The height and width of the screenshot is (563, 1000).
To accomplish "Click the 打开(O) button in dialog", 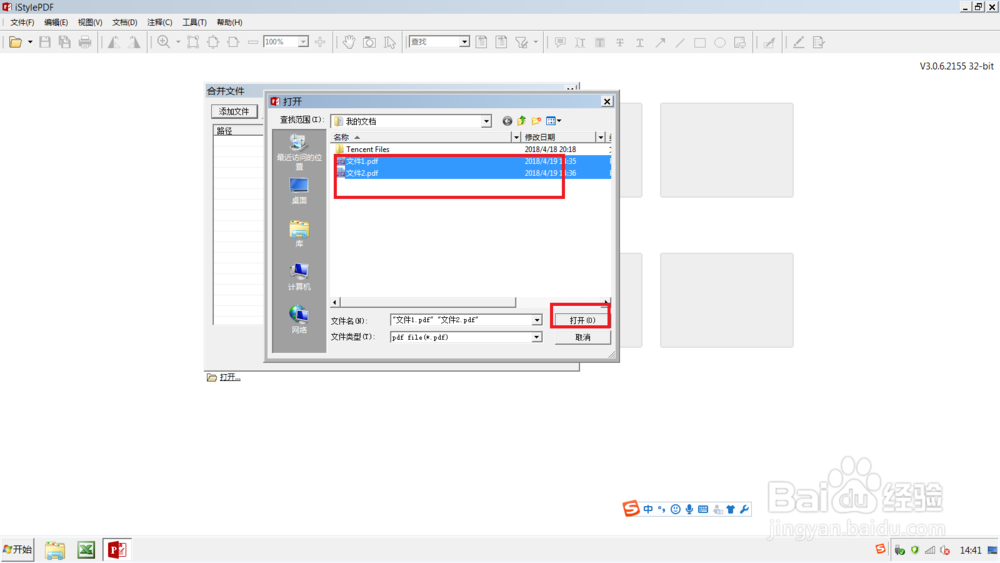I will (x=582, y=320).
